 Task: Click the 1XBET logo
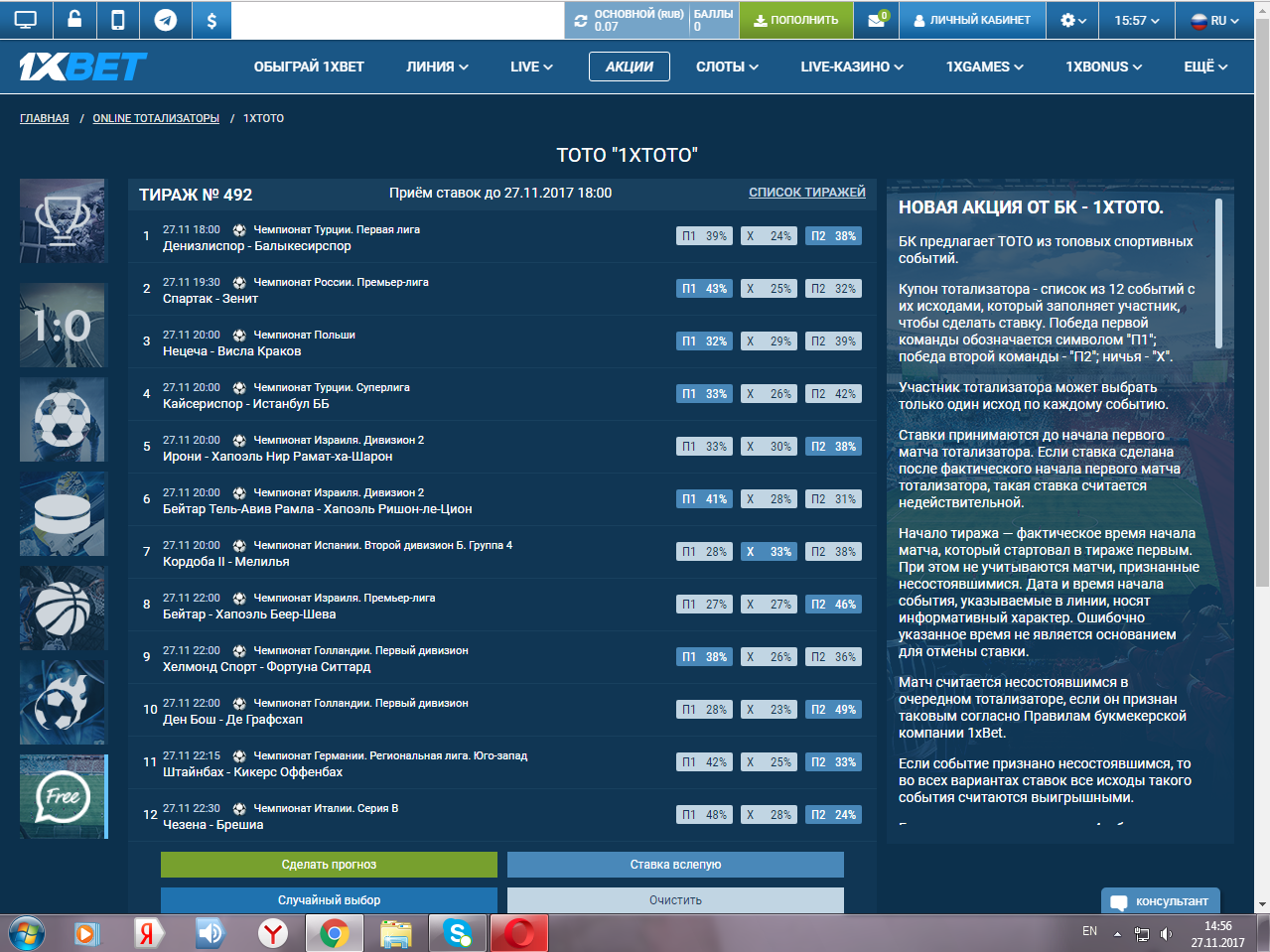[x=83, y=67]
